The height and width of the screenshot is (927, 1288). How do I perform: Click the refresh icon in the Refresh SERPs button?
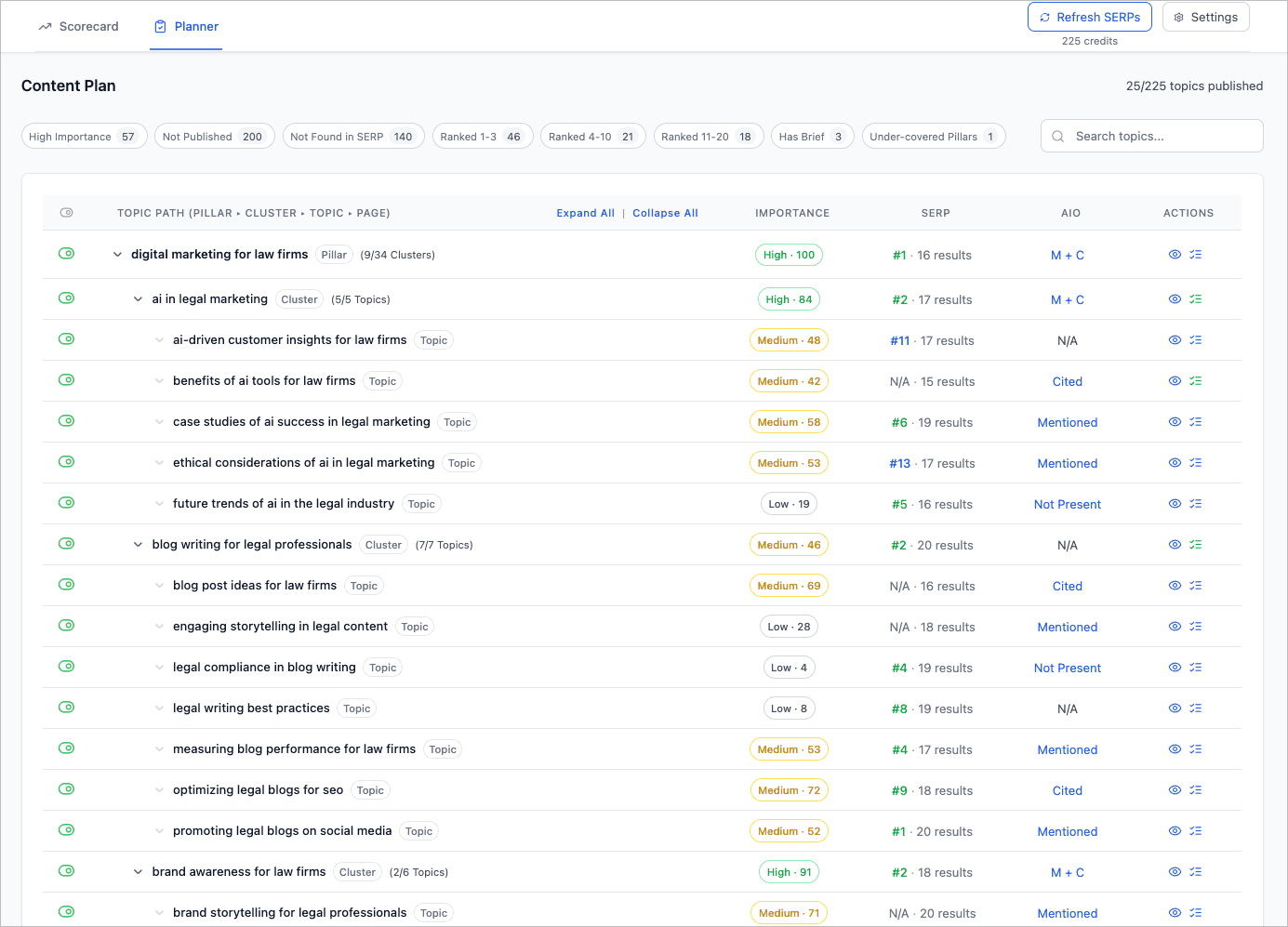coord(1043,17)
